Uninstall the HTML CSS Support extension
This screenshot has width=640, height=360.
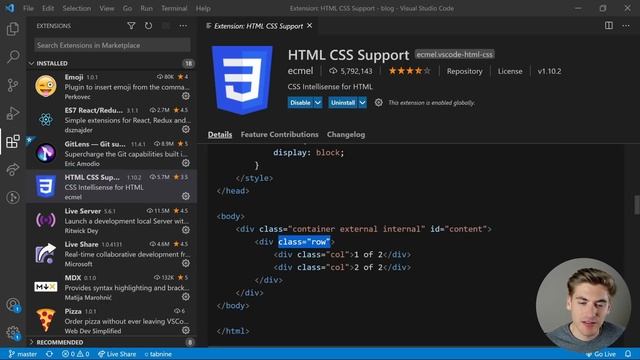click(x=343, y=102)
